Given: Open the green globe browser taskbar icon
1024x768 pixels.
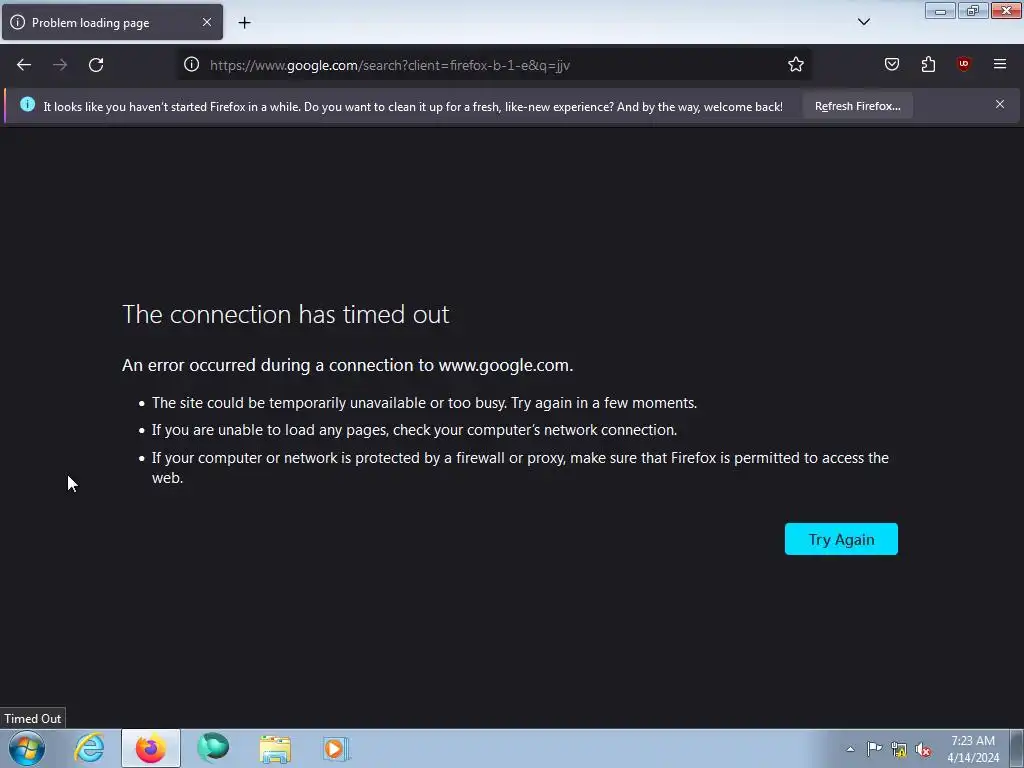Looking at the screenshot, I should (213, 748).
